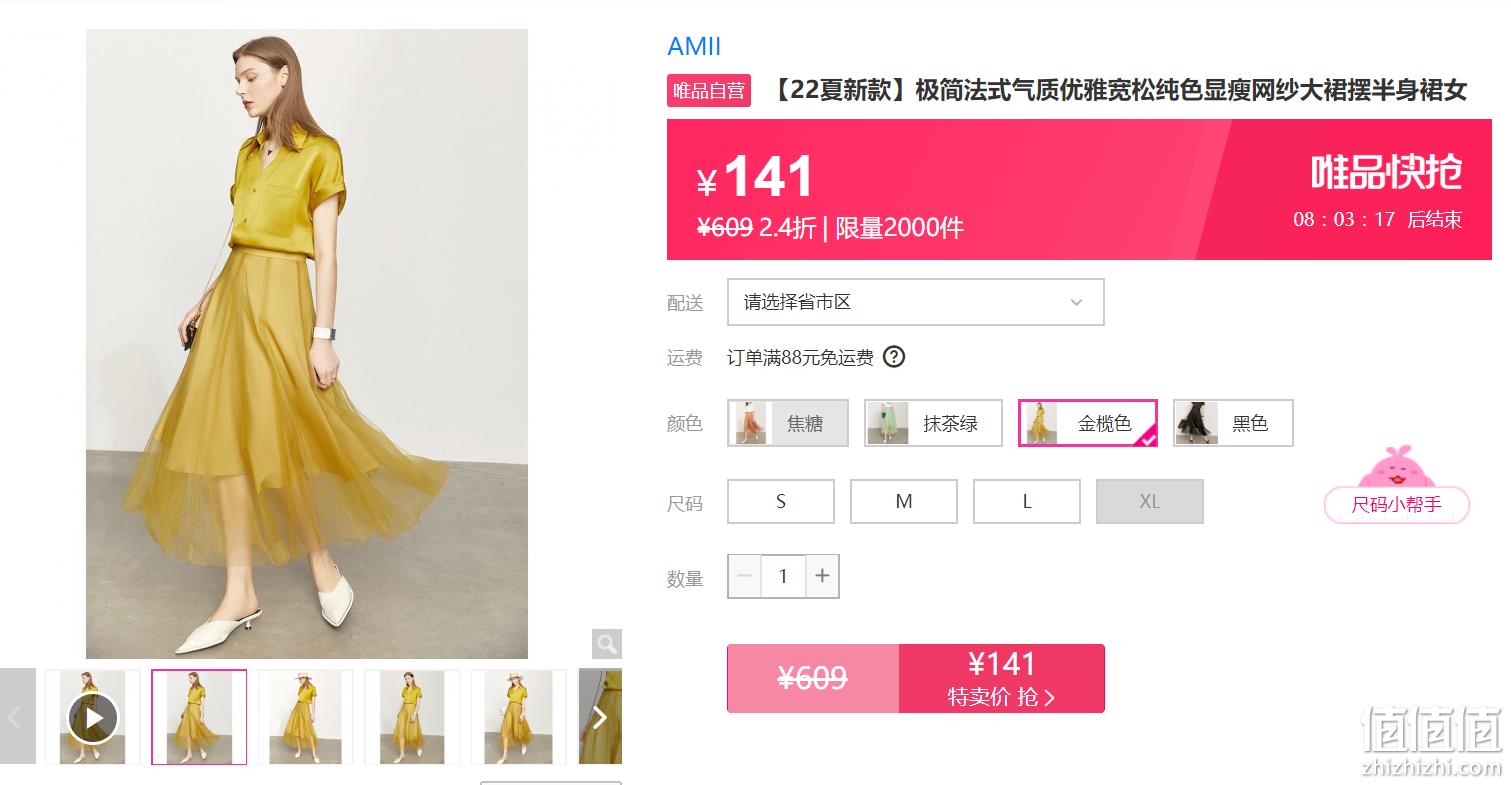Edit the quantity input field
1511x785 pixels.
(783, 576)
